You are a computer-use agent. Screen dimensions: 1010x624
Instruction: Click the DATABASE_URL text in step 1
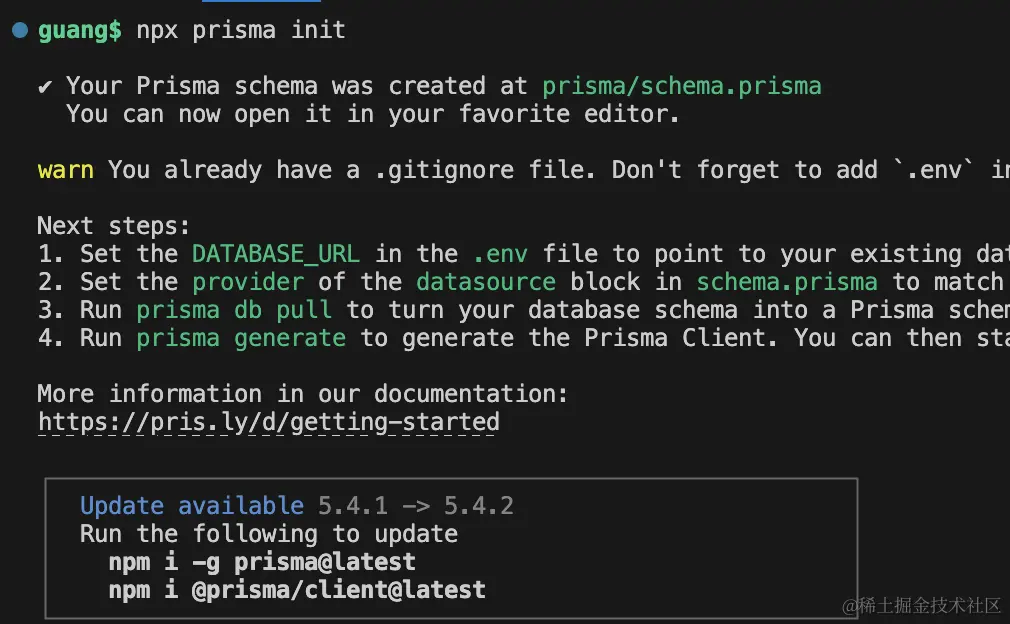pos(275,254)
